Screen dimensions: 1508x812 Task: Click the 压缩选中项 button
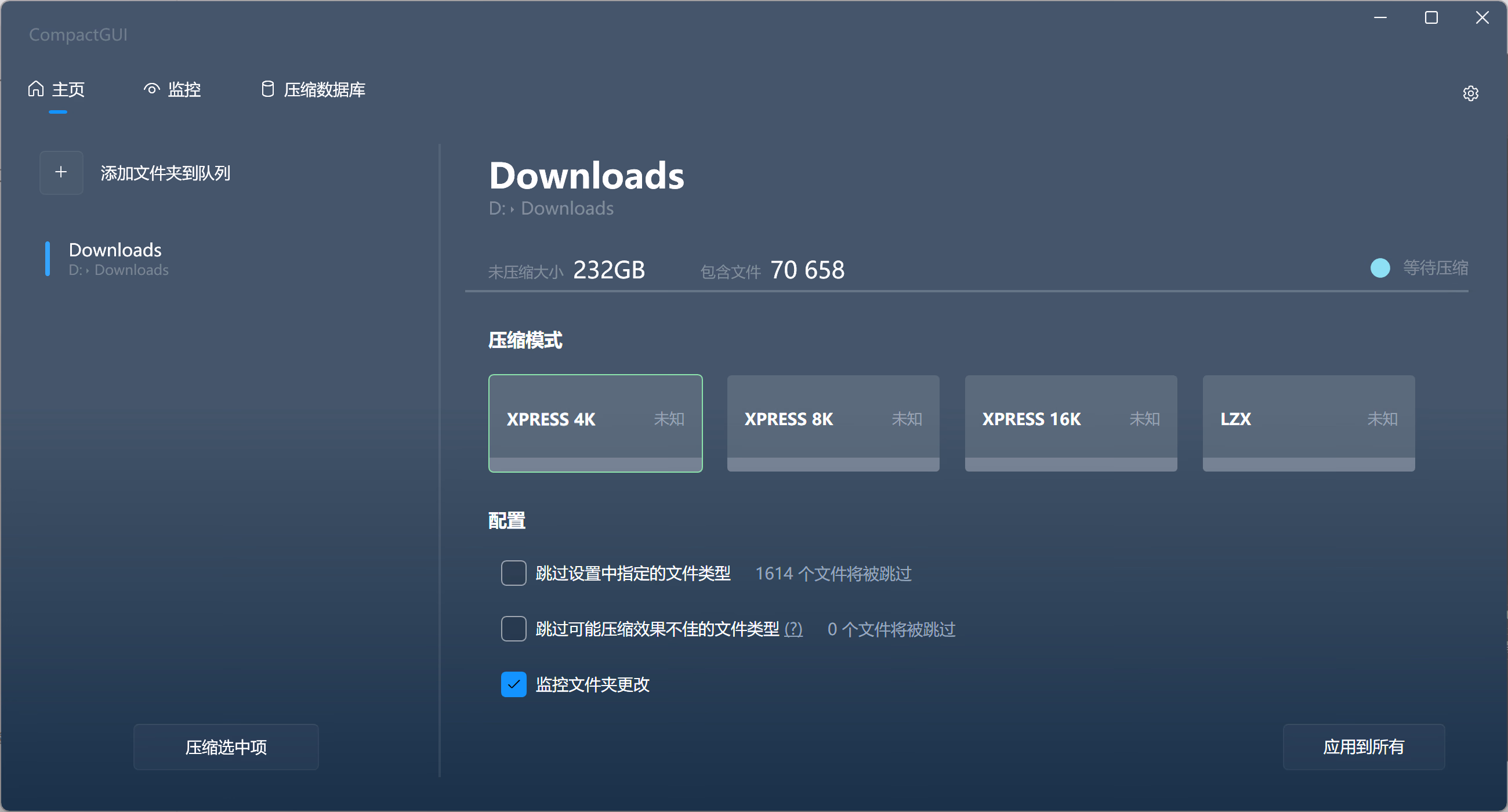pyautogui.click(x=226, y=747)
